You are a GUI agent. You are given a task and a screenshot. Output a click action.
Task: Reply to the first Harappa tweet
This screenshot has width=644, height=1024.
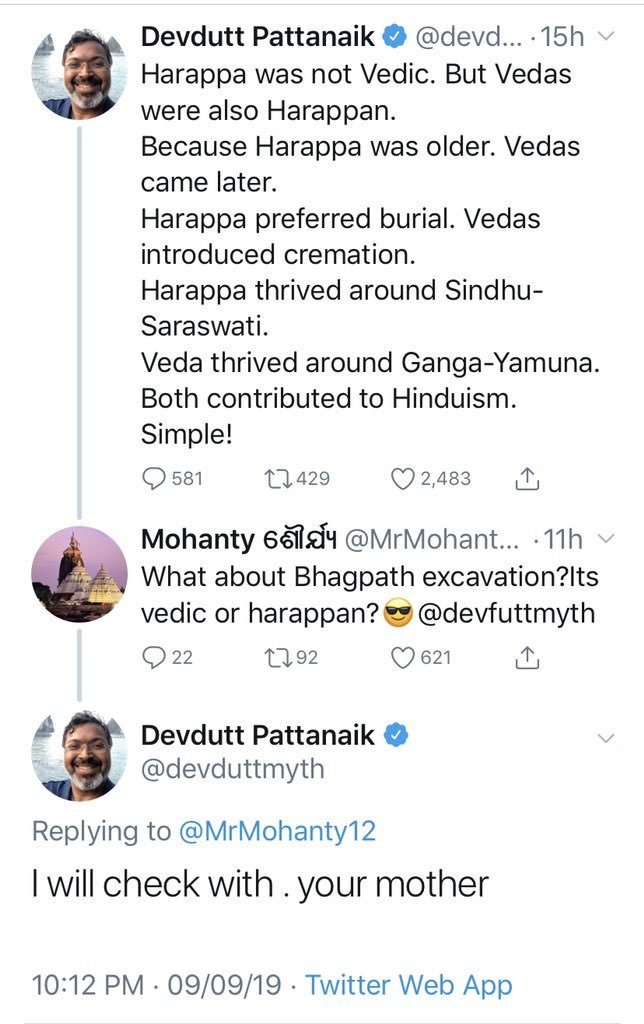[x=154, y=479]
